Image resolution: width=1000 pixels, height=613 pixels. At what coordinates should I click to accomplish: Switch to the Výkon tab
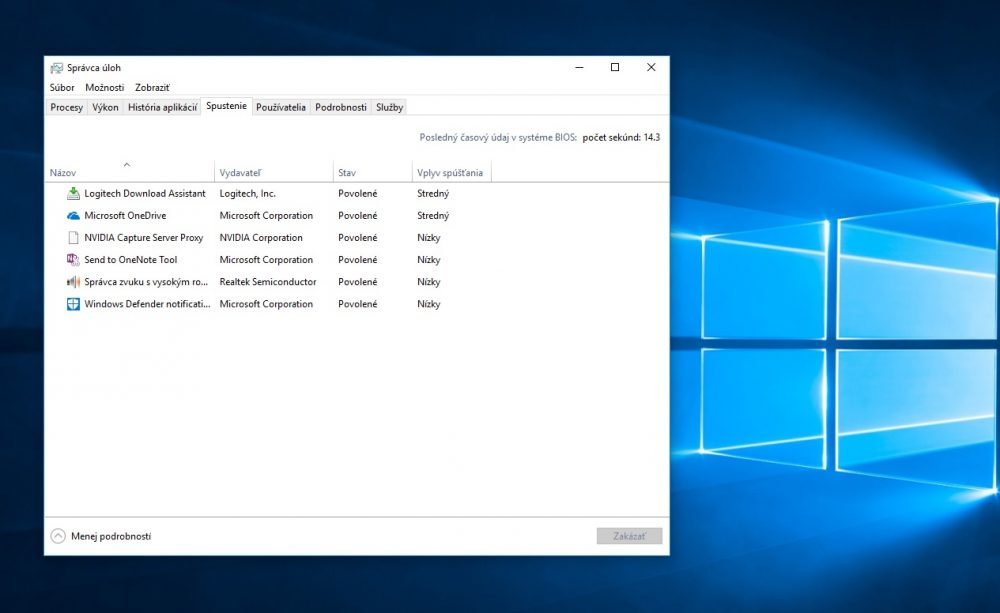[x=105, y=107]
